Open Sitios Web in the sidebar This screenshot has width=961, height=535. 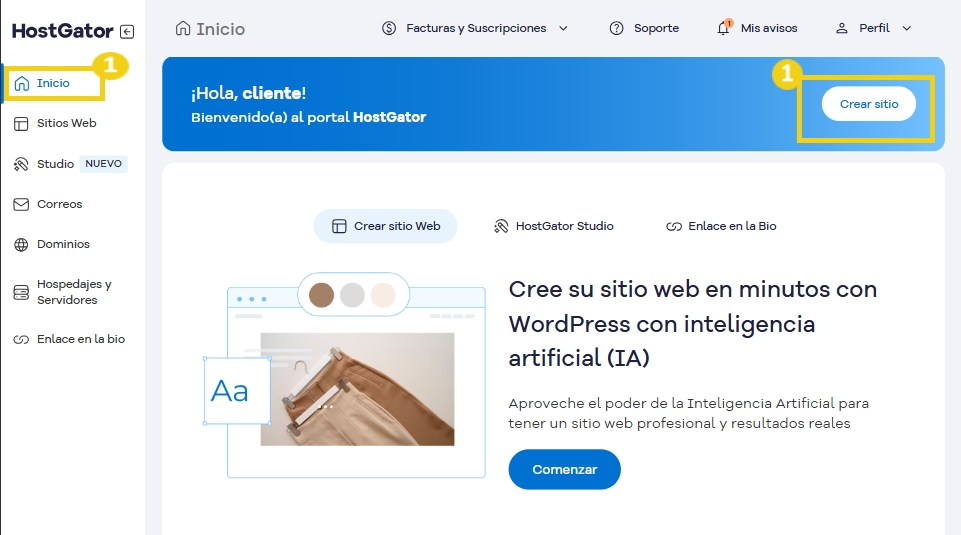coord(66,123)
